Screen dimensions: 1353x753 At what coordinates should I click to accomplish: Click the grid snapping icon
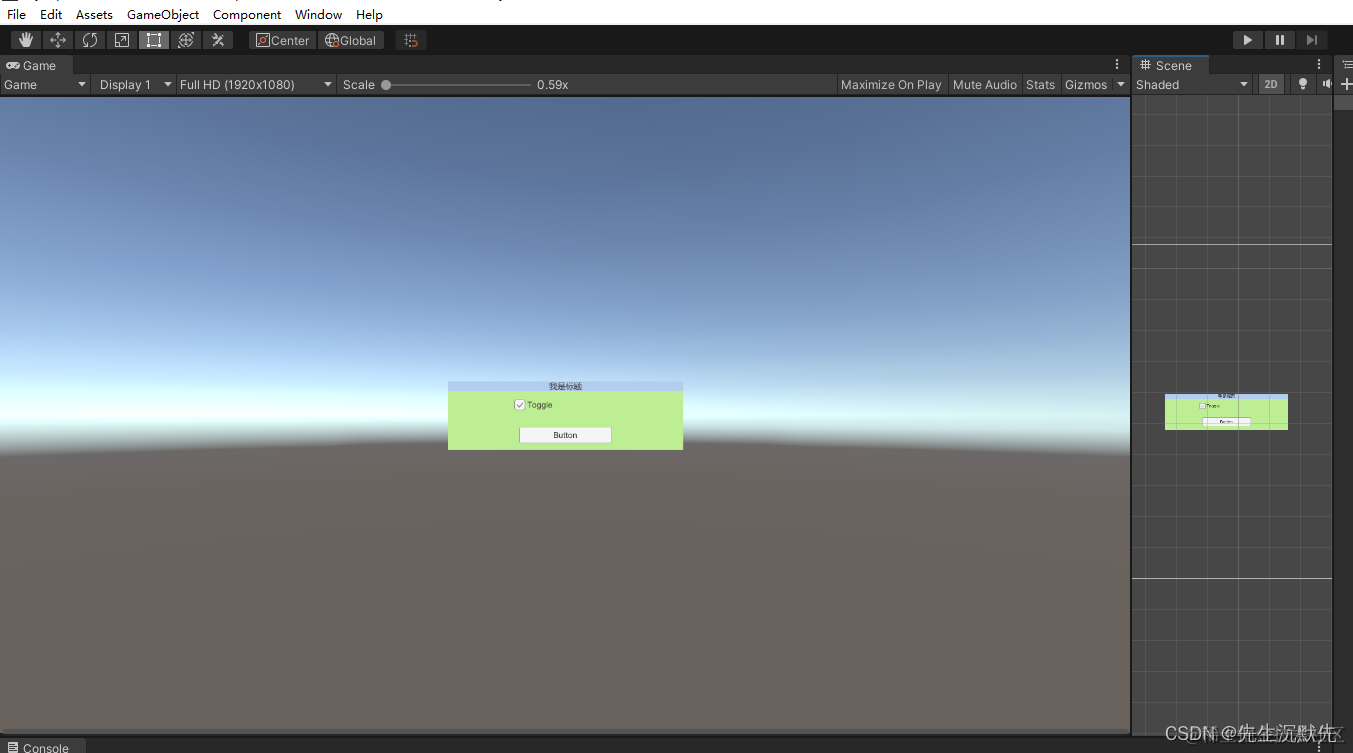411,40
